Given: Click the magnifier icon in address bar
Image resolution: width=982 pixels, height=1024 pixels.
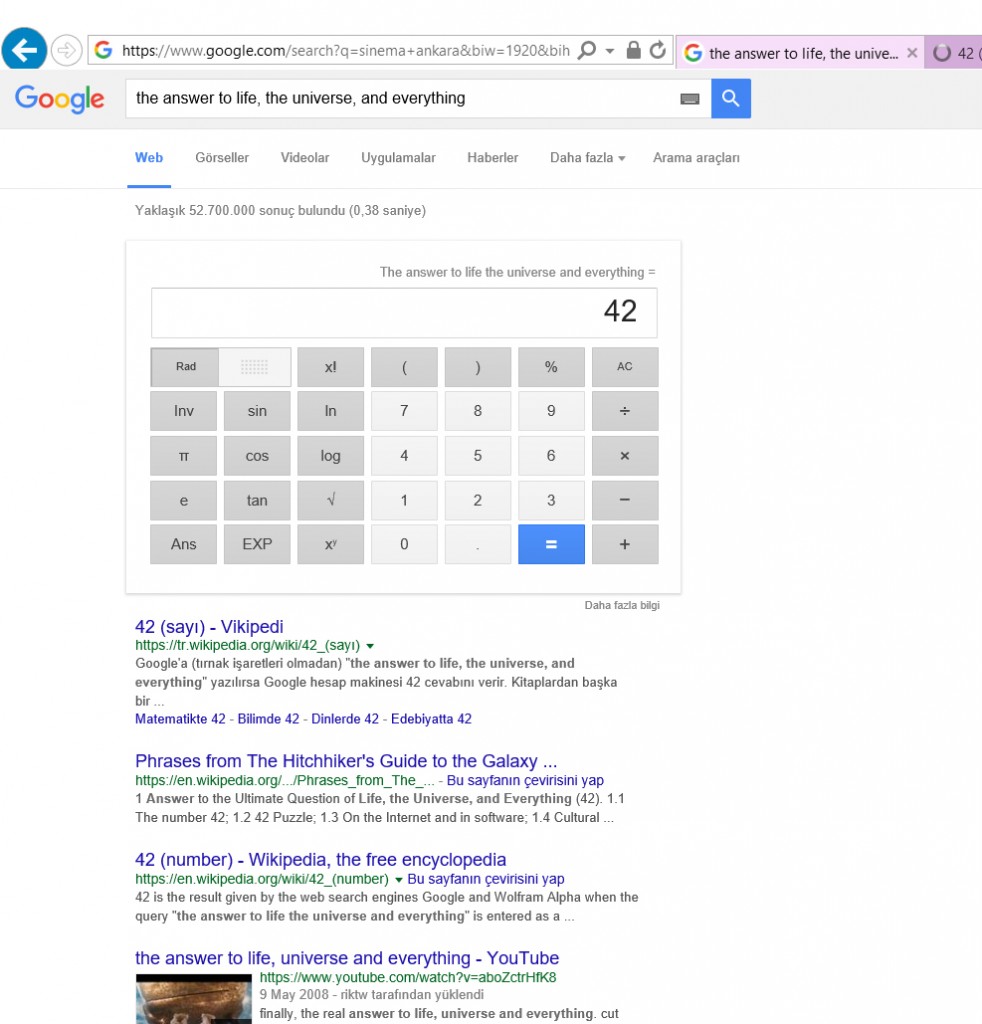Looking at the screenshot, I should pyautogui.click(x=587, y=50).
